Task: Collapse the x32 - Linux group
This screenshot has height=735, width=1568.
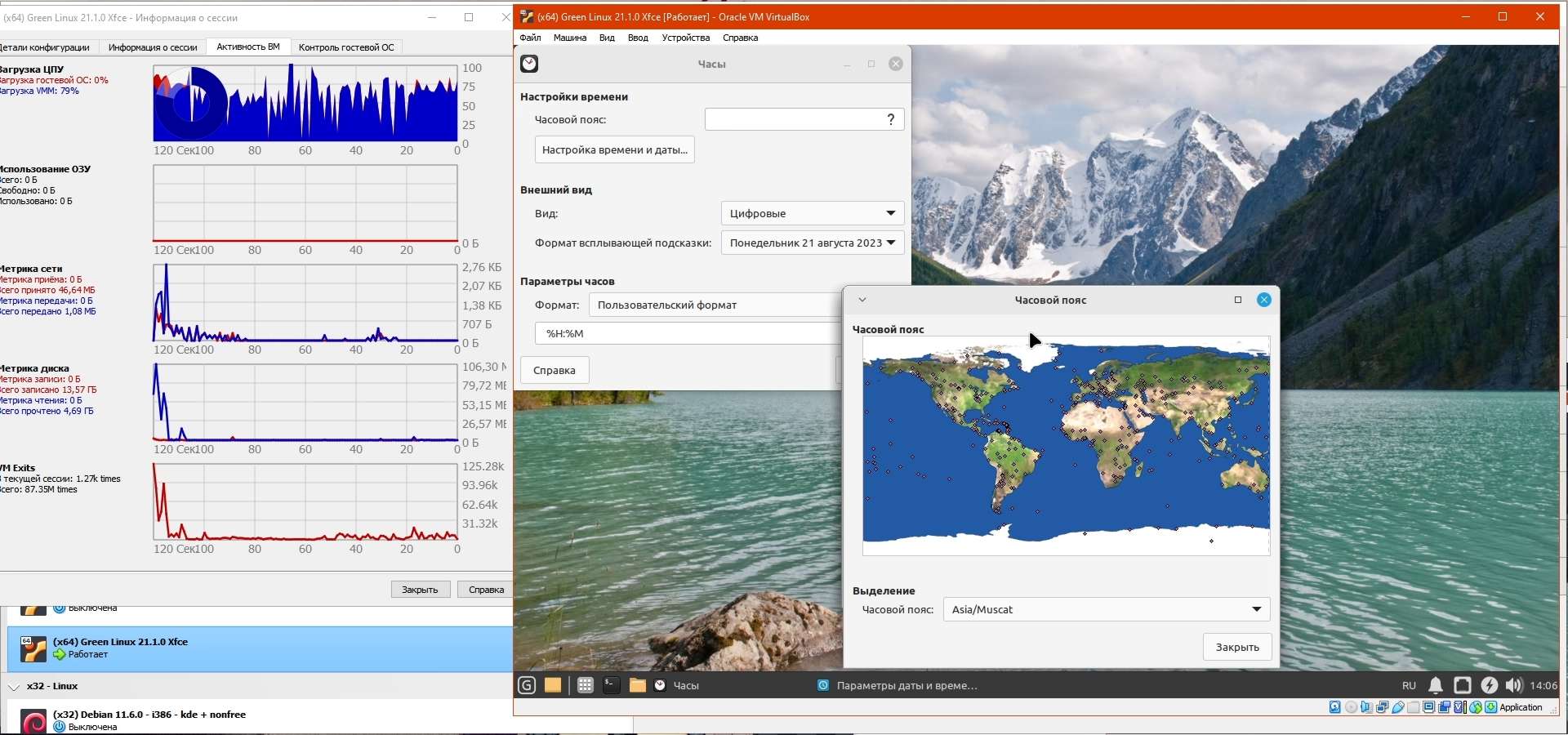Action: 14,687
